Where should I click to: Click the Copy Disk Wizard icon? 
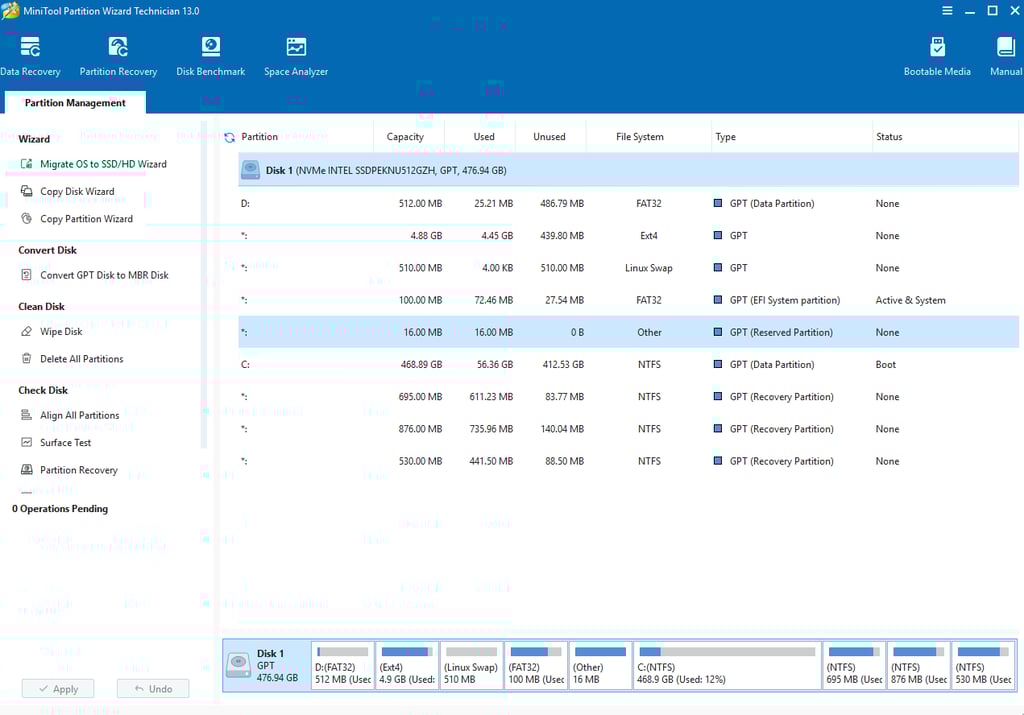tap(26, 191)
